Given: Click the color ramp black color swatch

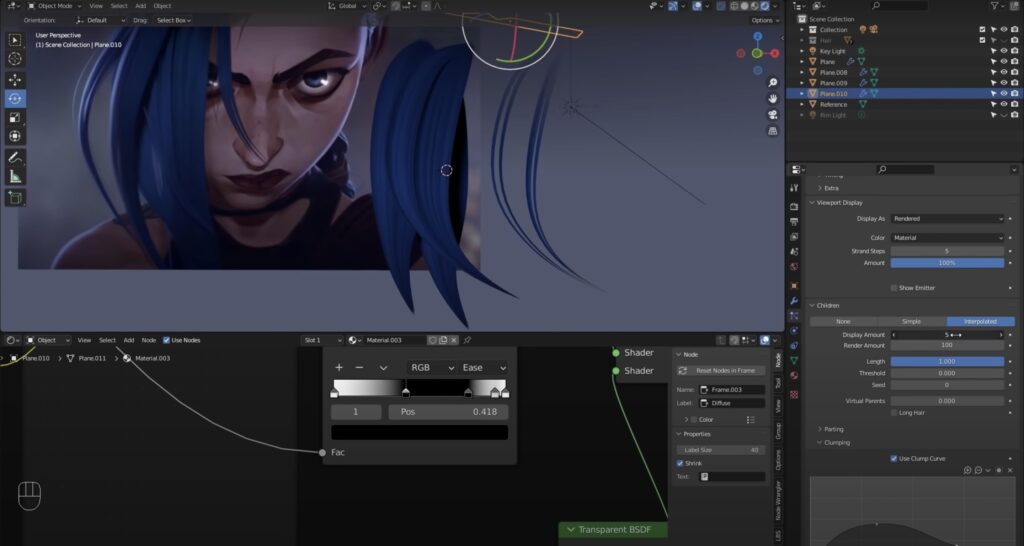Looking at the screenshot, I should 419,432.
